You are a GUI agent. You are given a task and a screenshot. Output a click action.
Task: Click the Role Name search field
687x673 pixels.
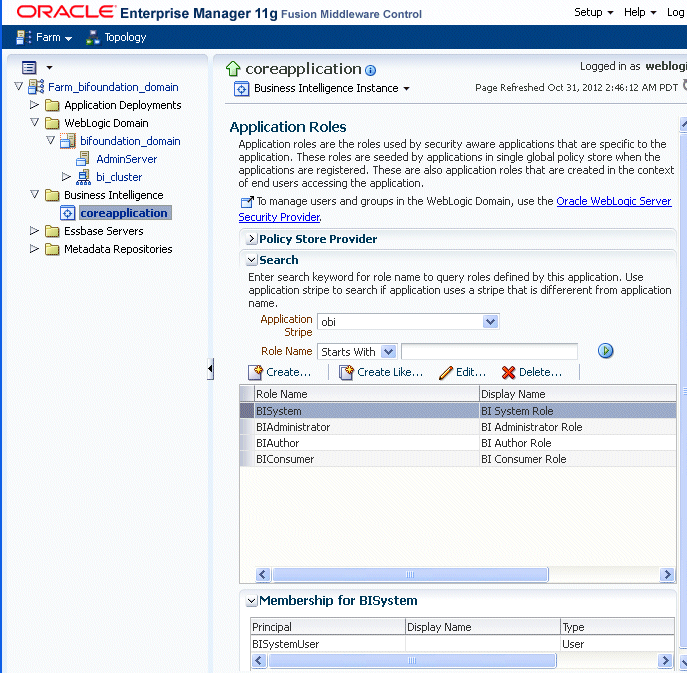tap(489, 351)
